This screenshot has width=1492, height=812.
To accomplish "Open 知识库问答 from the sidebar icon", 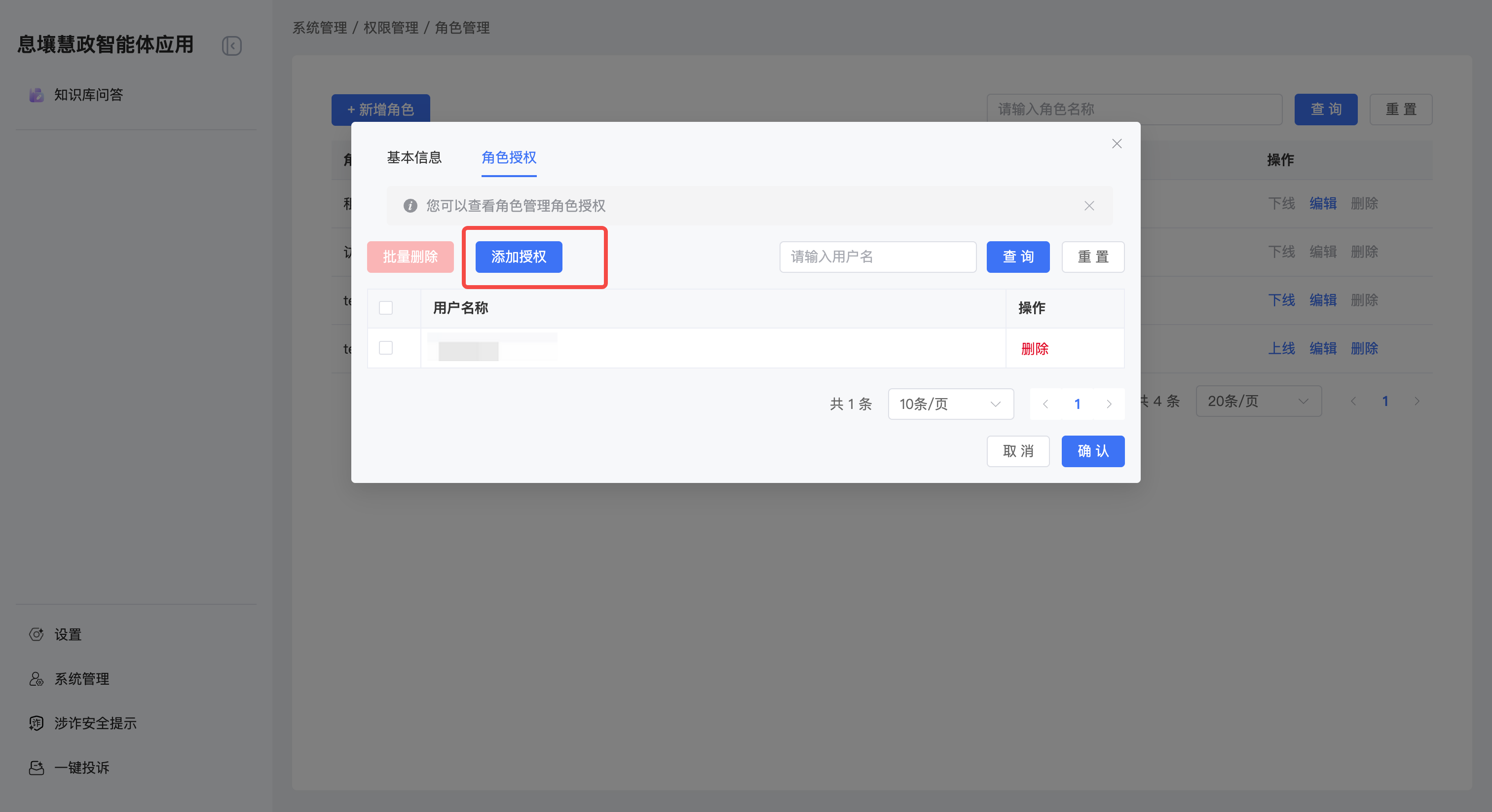I will point(37,95).
